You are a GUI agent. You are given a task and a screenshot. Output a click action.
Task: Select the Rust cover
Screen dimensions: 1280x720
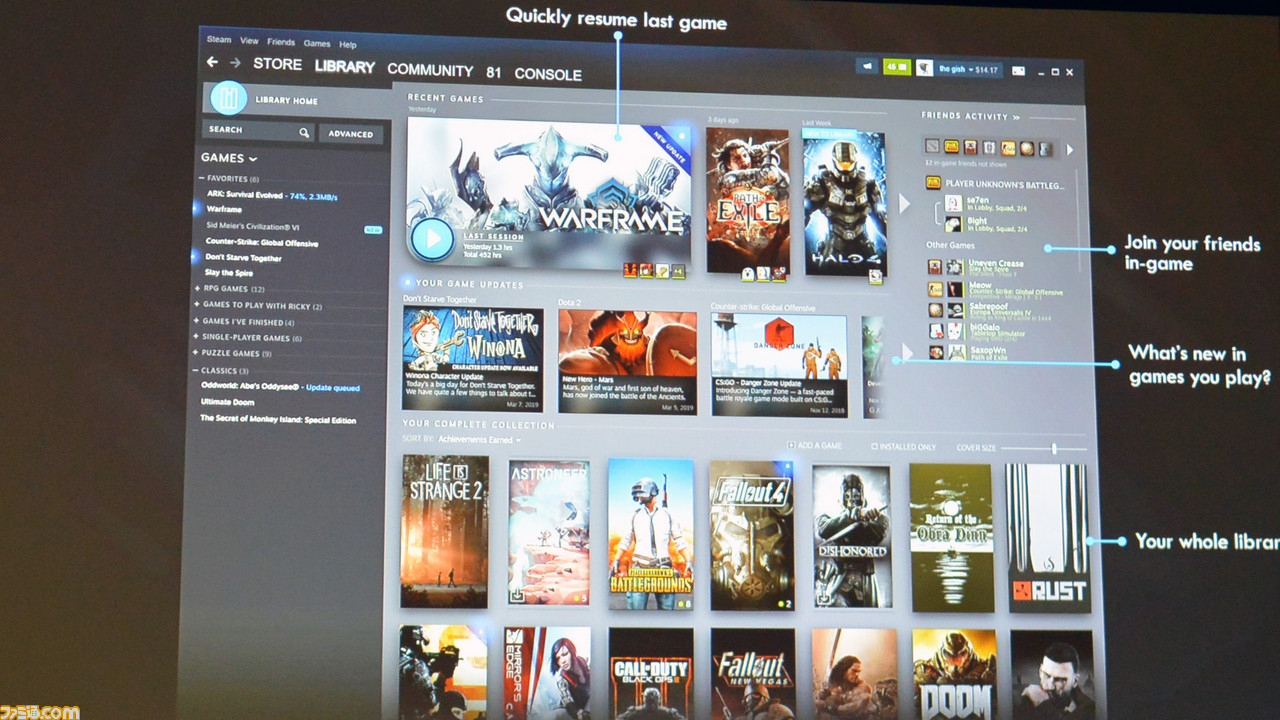click(1048, 538)
